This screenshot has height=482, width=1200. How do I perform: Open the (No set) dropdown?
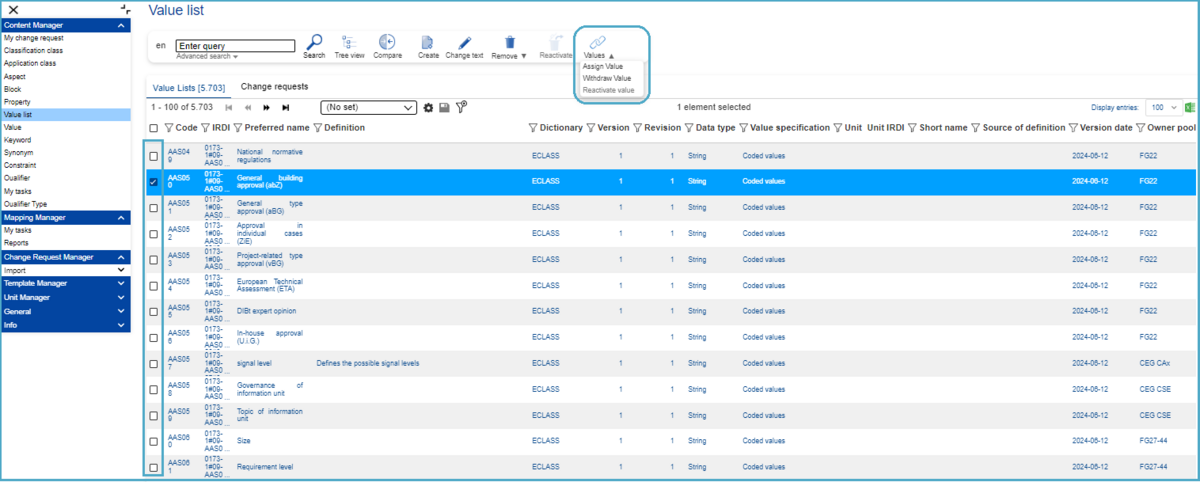click(368, 107)
